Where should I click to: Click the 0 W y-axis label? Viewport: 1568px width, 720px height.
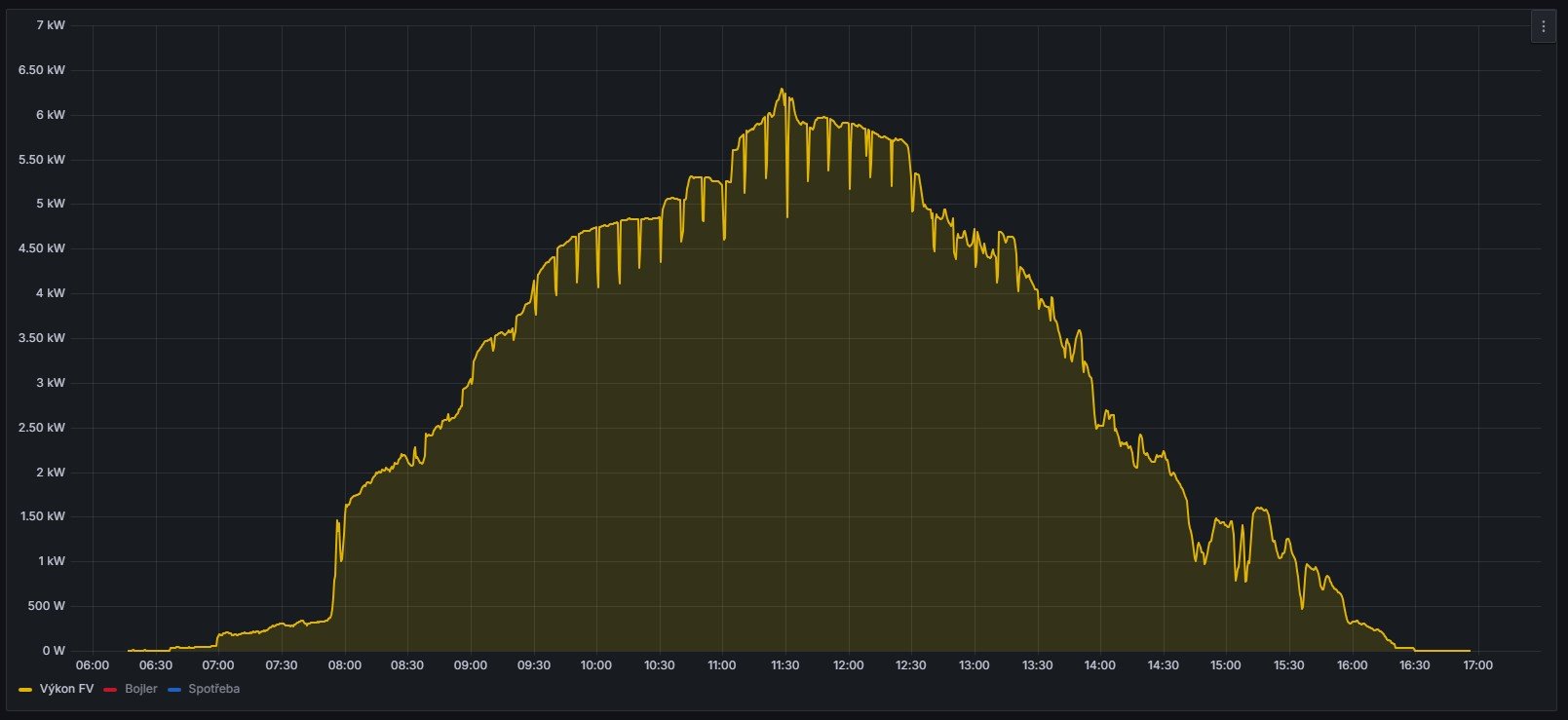pyautogui.click(x=54, y=651)
